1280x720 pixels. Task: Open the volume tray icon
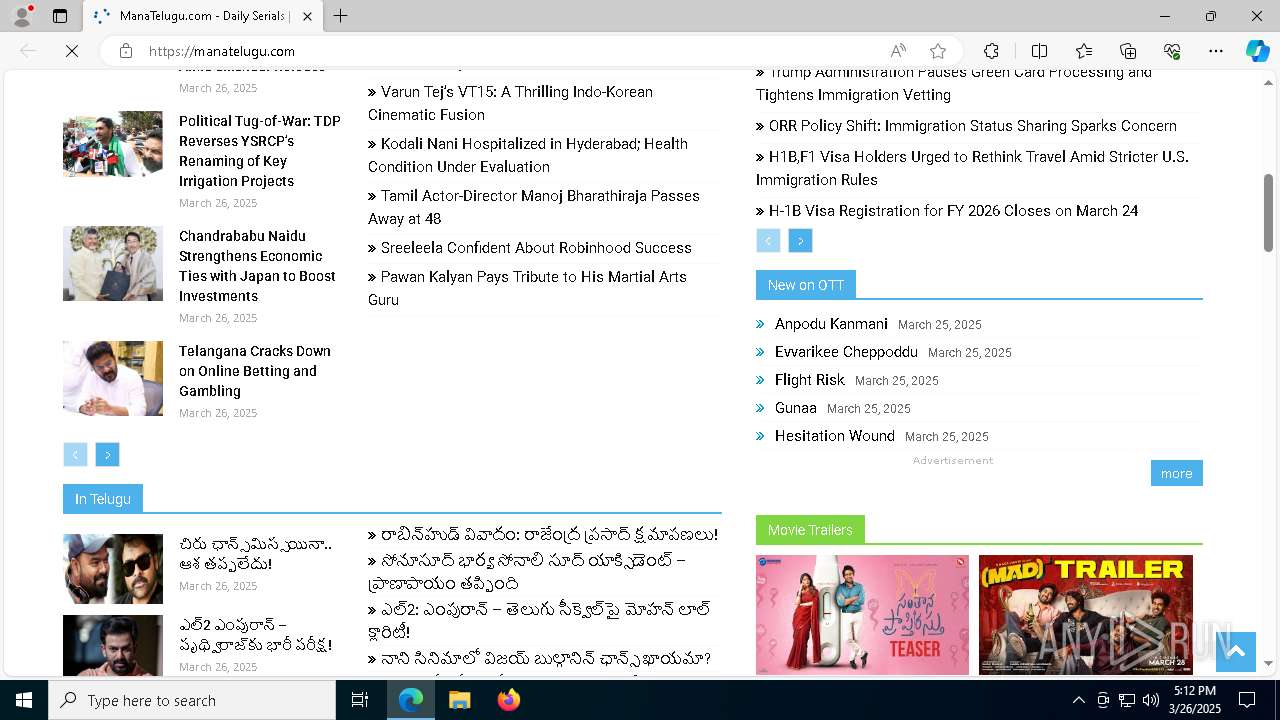[x=1150, y=700]
